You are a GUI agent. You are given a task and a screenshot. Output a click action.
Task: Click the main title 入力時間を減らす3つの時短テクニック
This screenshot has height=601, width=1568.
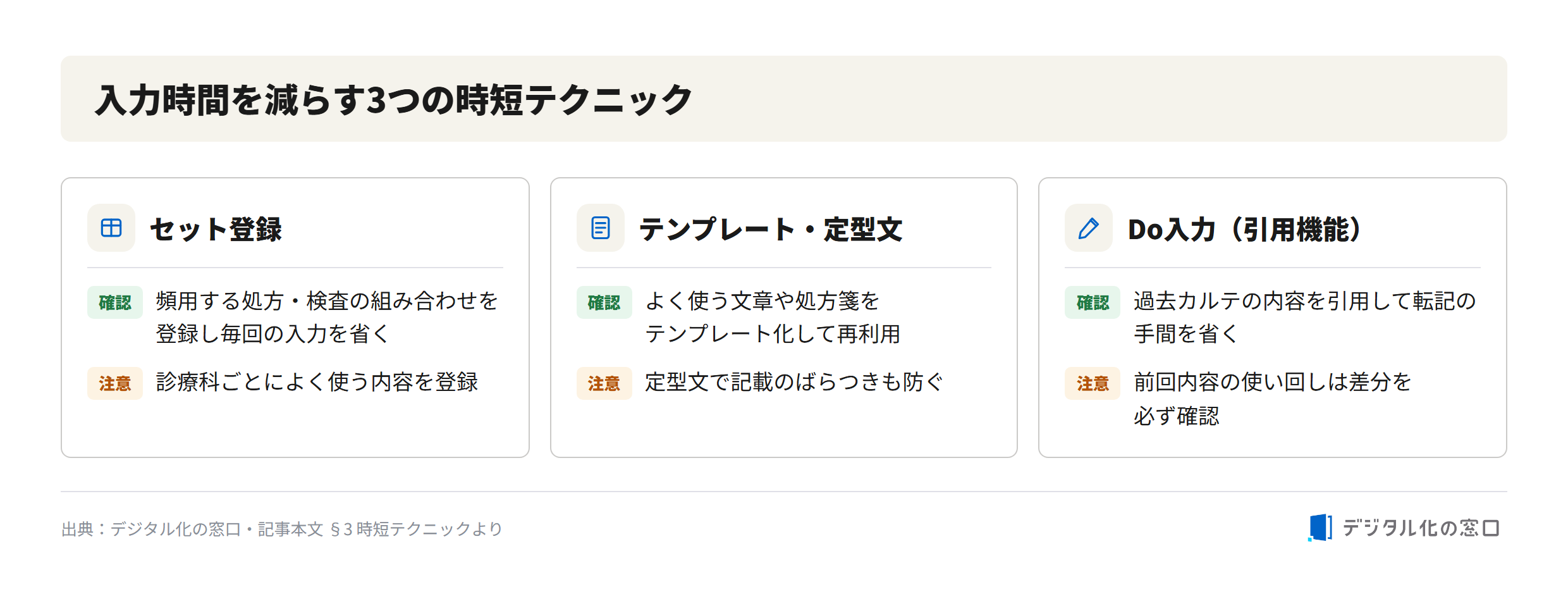[x=394, y=100]
